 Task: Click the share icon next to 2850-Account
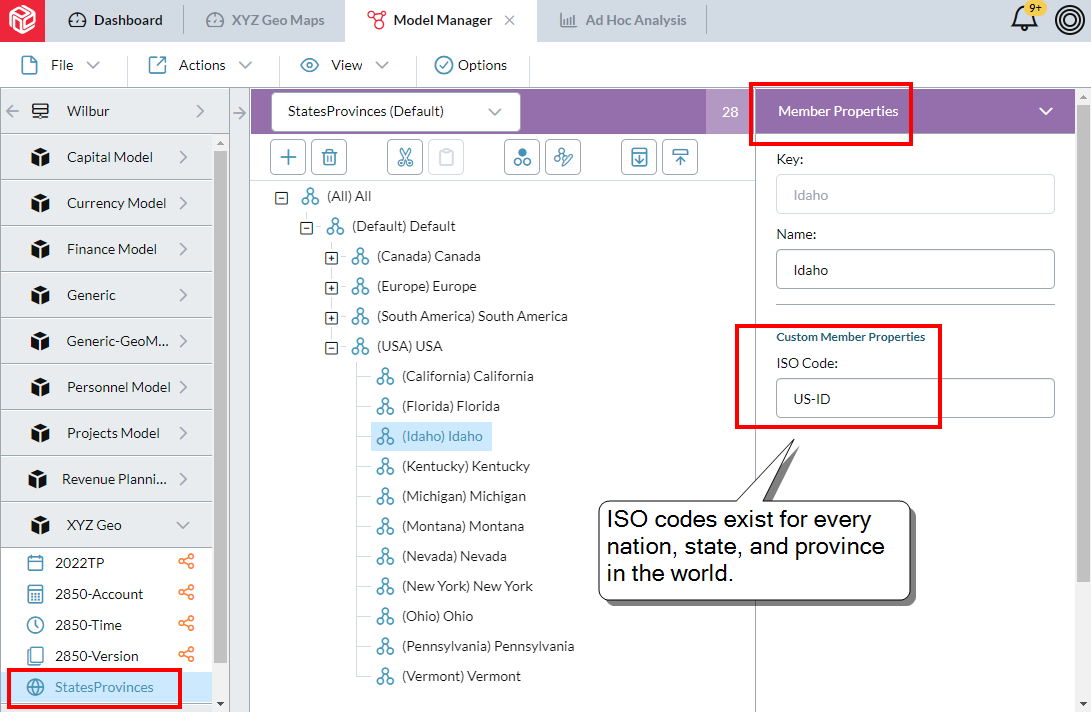186,593
